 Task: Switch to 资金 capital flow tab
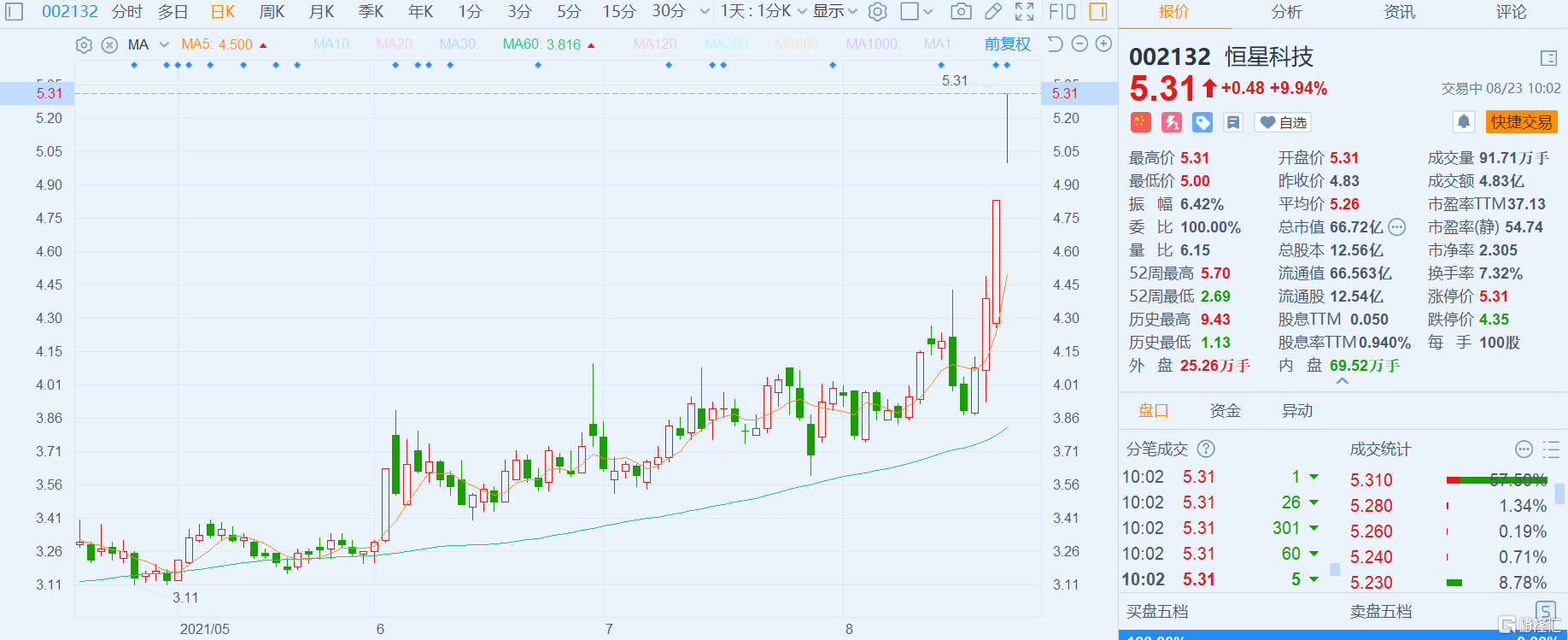[1226, 411]
